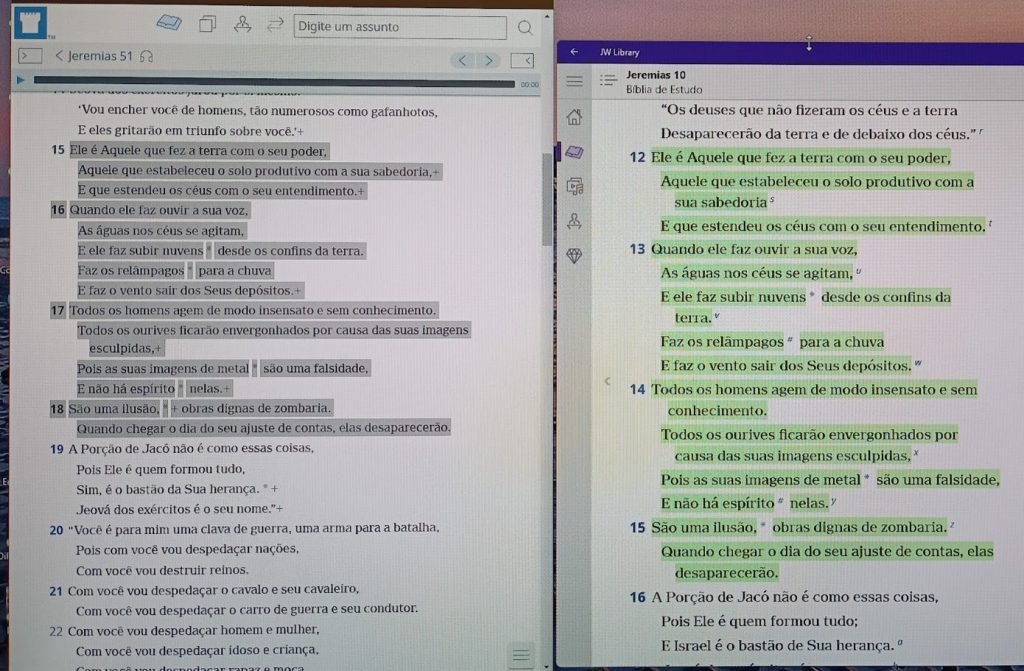
Task: Click the footnote marker after 'Sua herança.' in JW Library
Action: [x=900, y=644]
